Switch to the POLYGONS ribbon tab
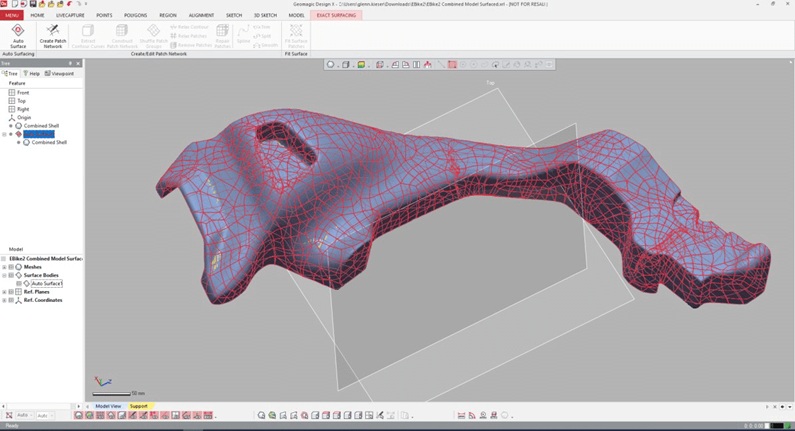Screen dimensions: 795x431 click(135, 15)
